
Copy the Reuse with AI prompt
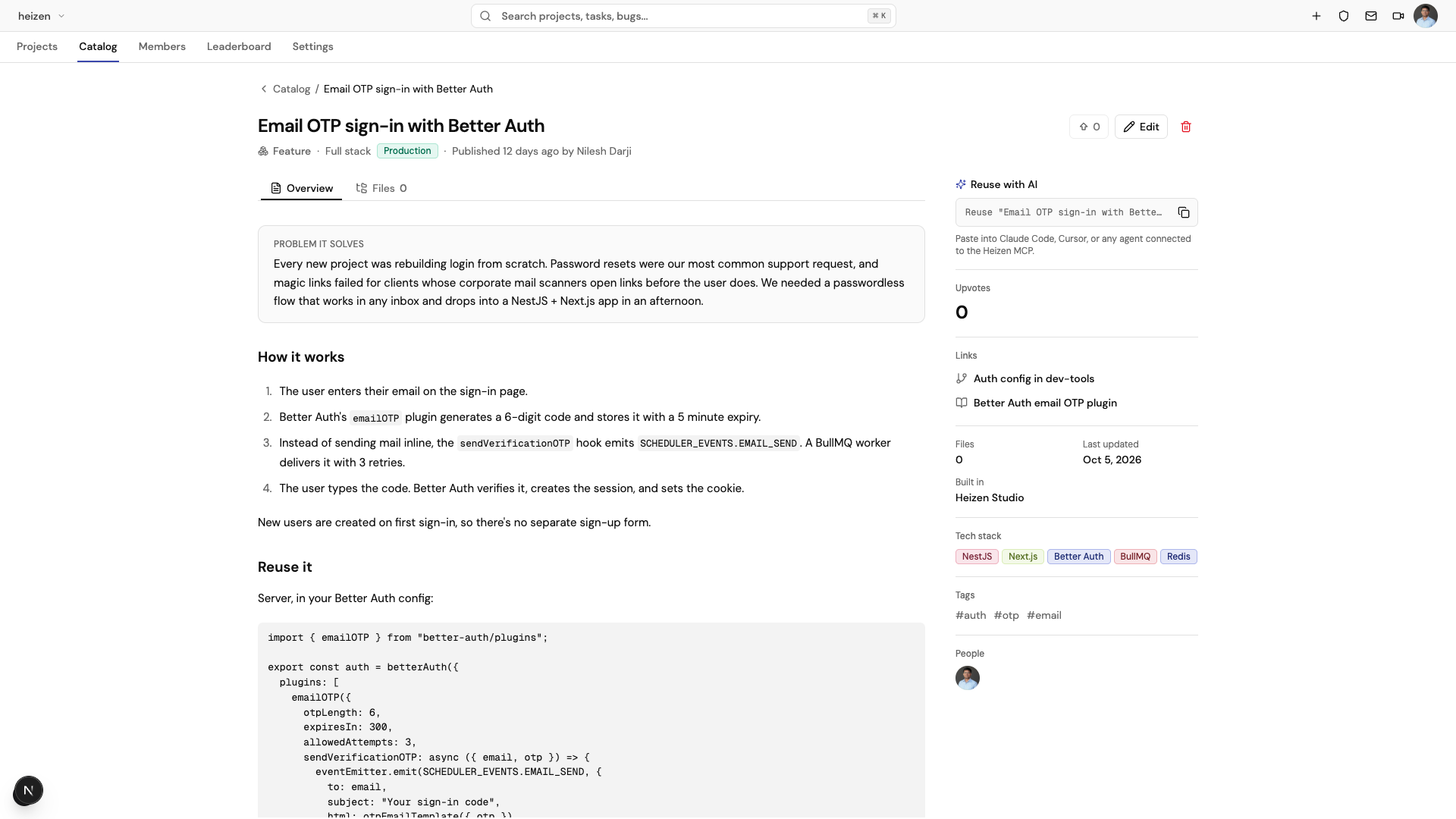pyautogui.click(x=1184, y=212)
